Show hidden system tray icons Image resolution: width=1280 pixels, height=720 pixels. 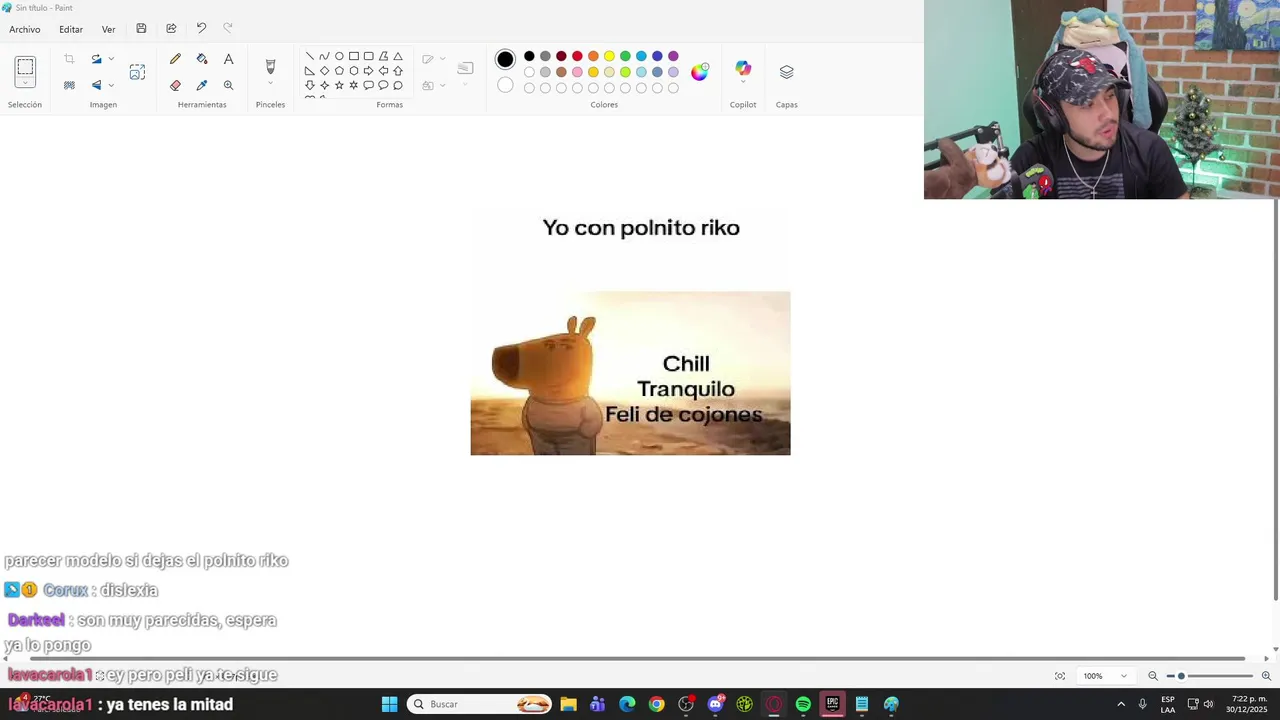[x=1121, y=704]
